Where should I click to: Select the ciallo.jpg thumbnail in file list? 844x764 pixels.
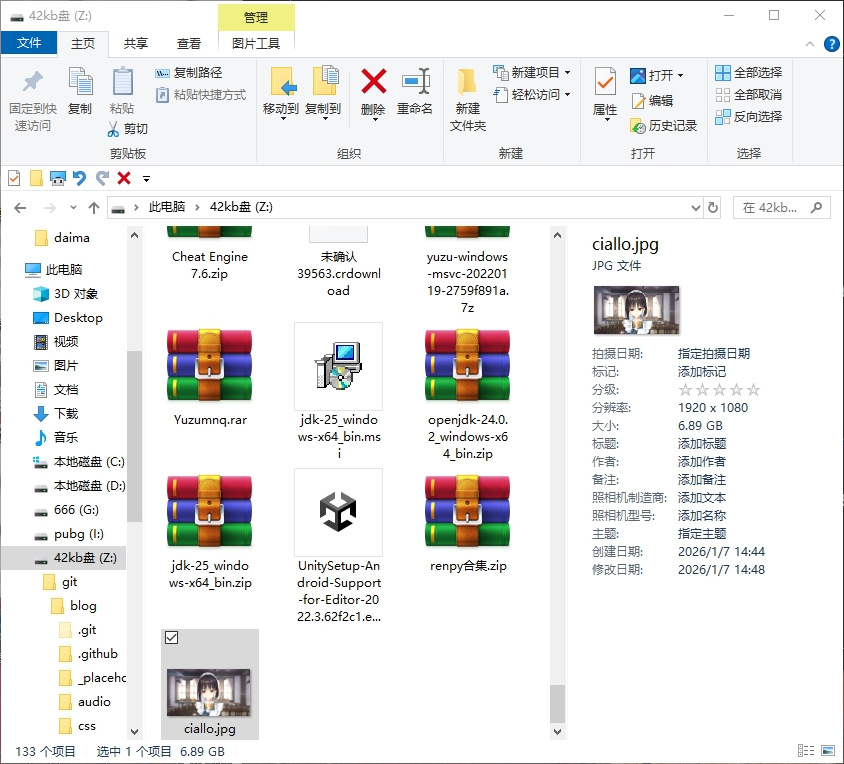pyautogui.click(x=209, y=692)
